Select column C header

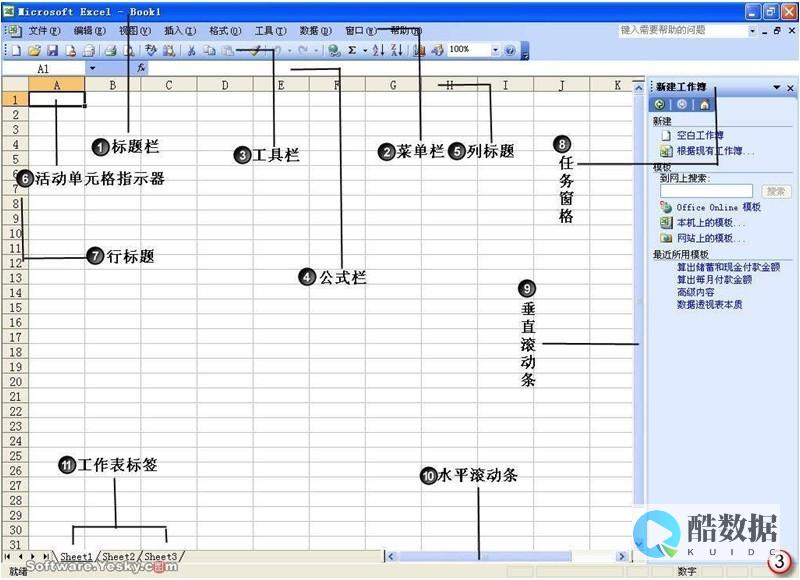tap(169, 85)
